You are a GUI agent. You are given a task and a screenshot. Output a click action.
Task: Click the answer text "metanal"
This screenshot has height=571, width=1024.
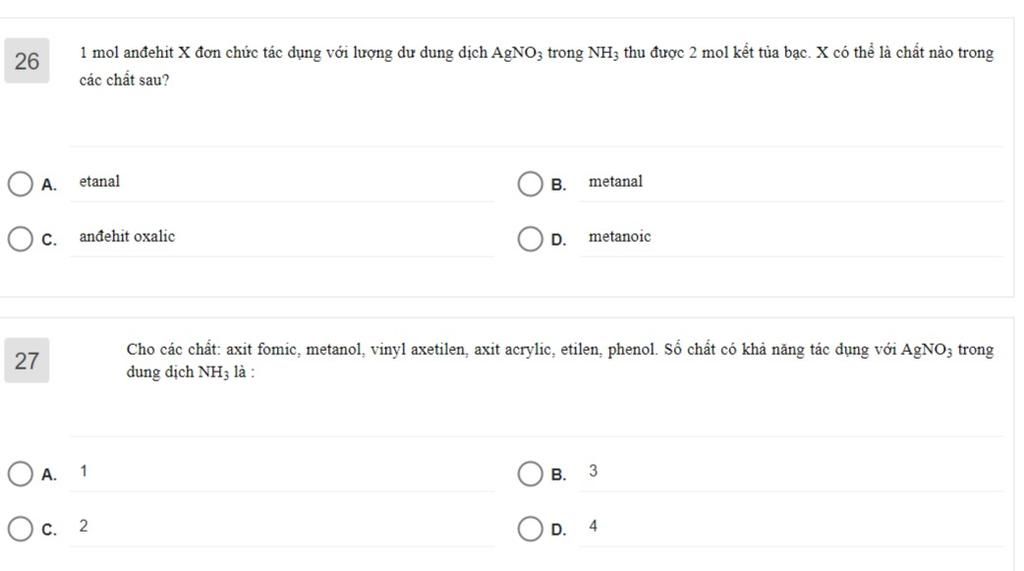(x=615, y=182)
